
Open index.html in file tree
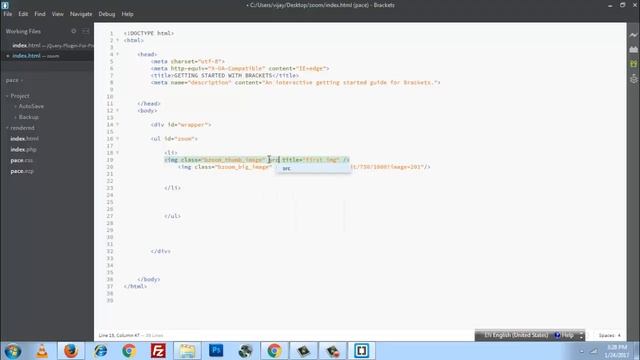(x=24, y=139)
